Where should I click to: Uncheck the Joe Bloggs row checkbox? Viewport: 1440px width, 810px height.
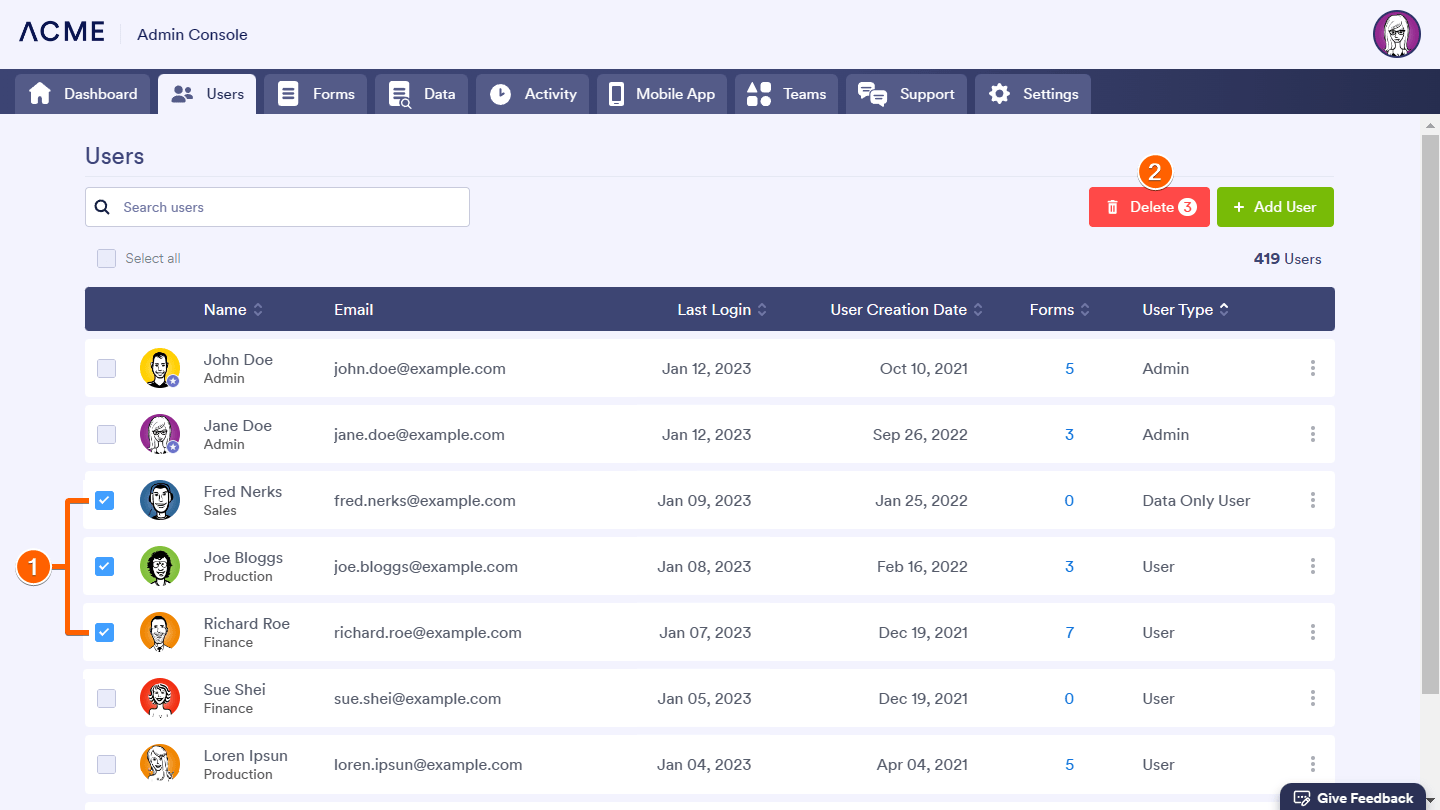[105, 567]
